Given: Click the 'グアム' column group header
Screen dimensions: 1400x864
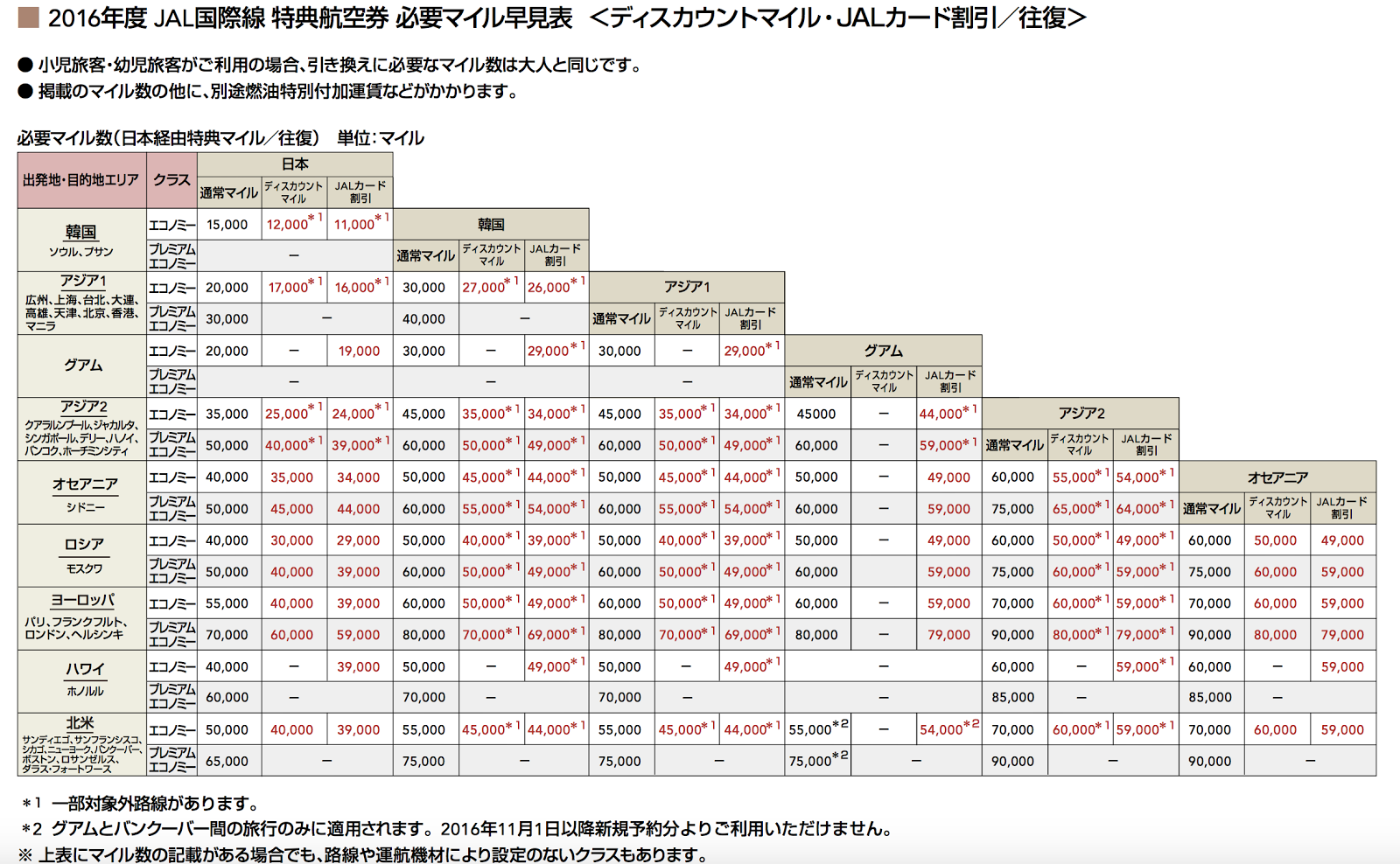Looking at the screenshot, I should point(884,351).
